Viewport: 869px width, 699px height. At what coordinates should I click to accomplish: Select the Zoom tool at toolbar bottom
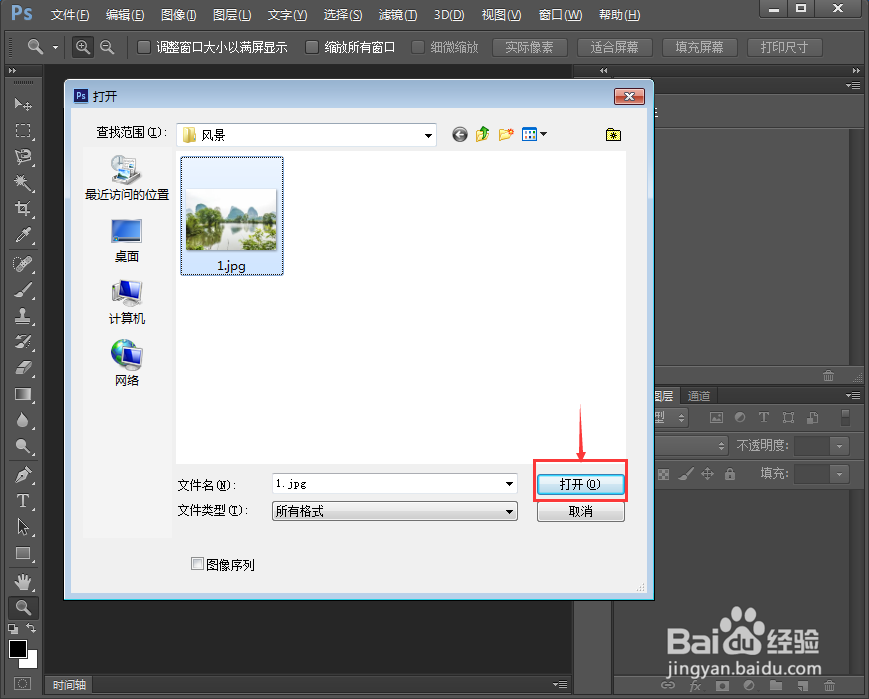pyautogui.click(x=23, y=608)
